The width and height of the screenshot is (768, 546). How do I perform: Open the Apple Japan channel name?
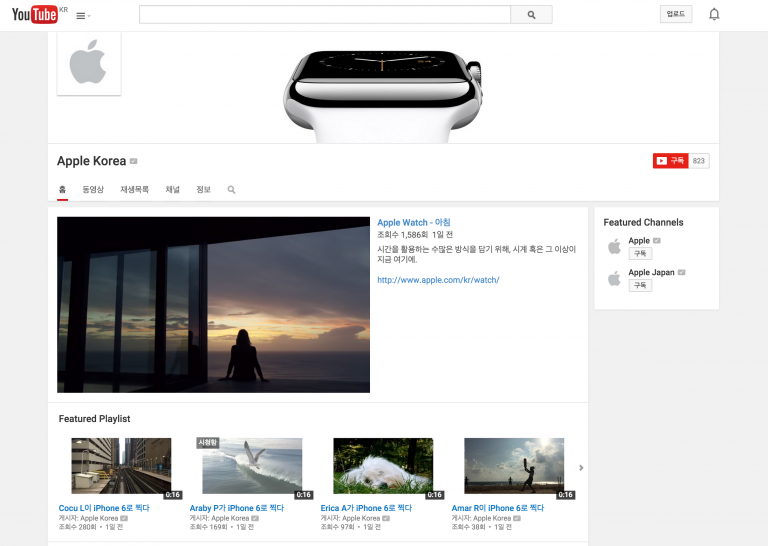[651, 272]
